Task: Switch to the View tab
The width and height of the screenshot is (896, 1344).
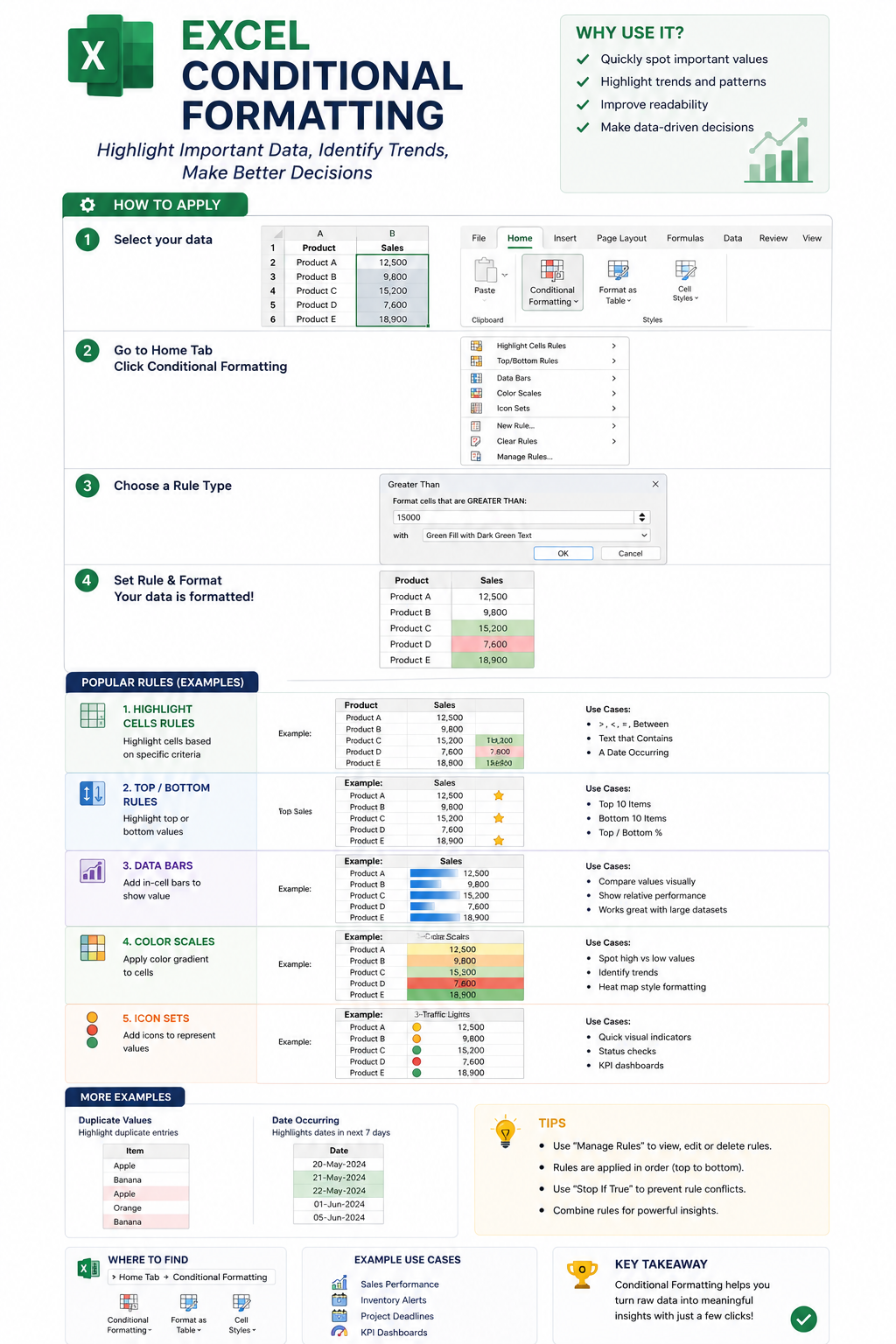Action: 812,238
